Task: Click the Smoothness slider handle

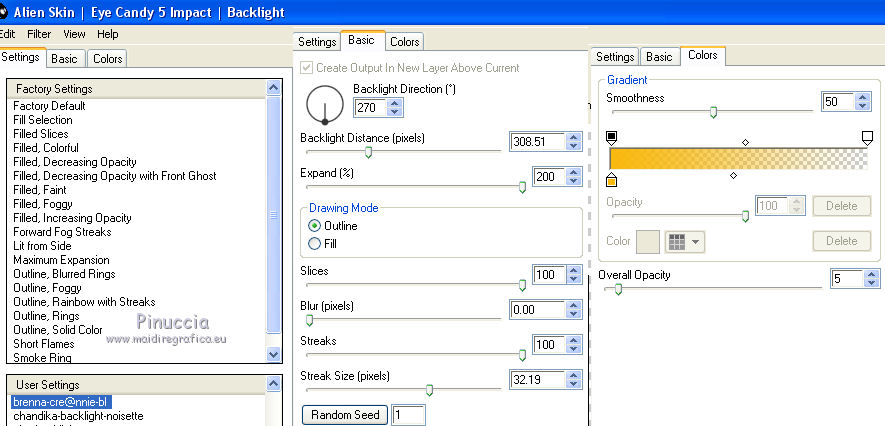Action: [x=713, y=112]
